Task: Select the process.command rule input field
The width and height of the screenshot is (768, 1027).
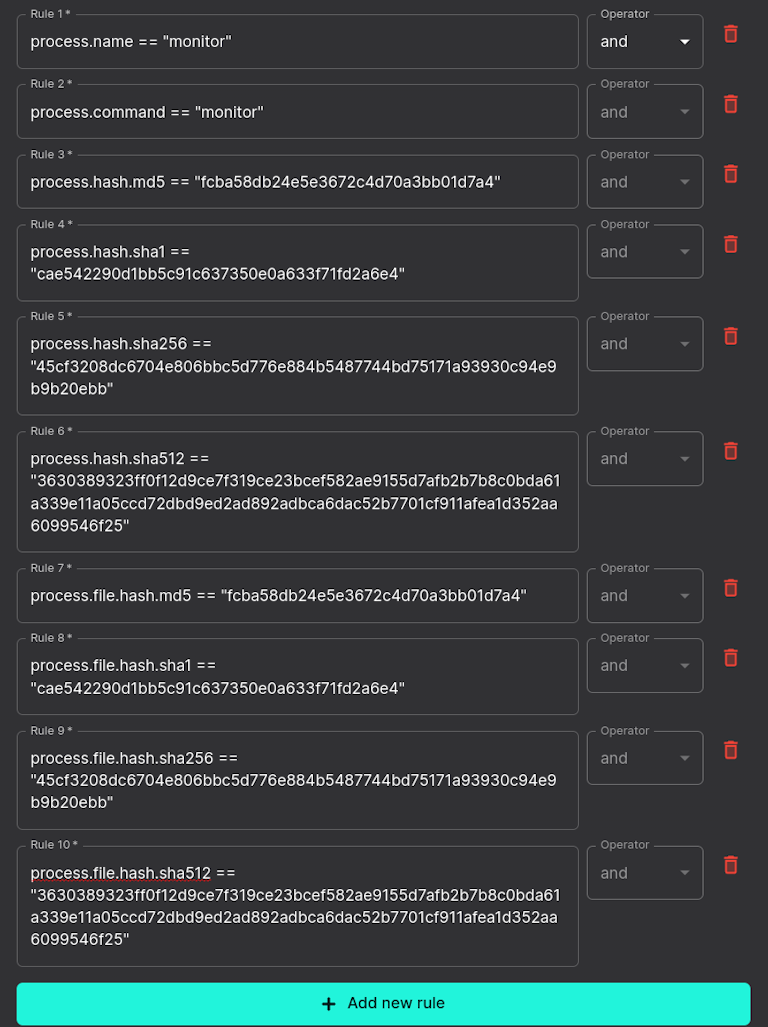Action: [296, 111]
